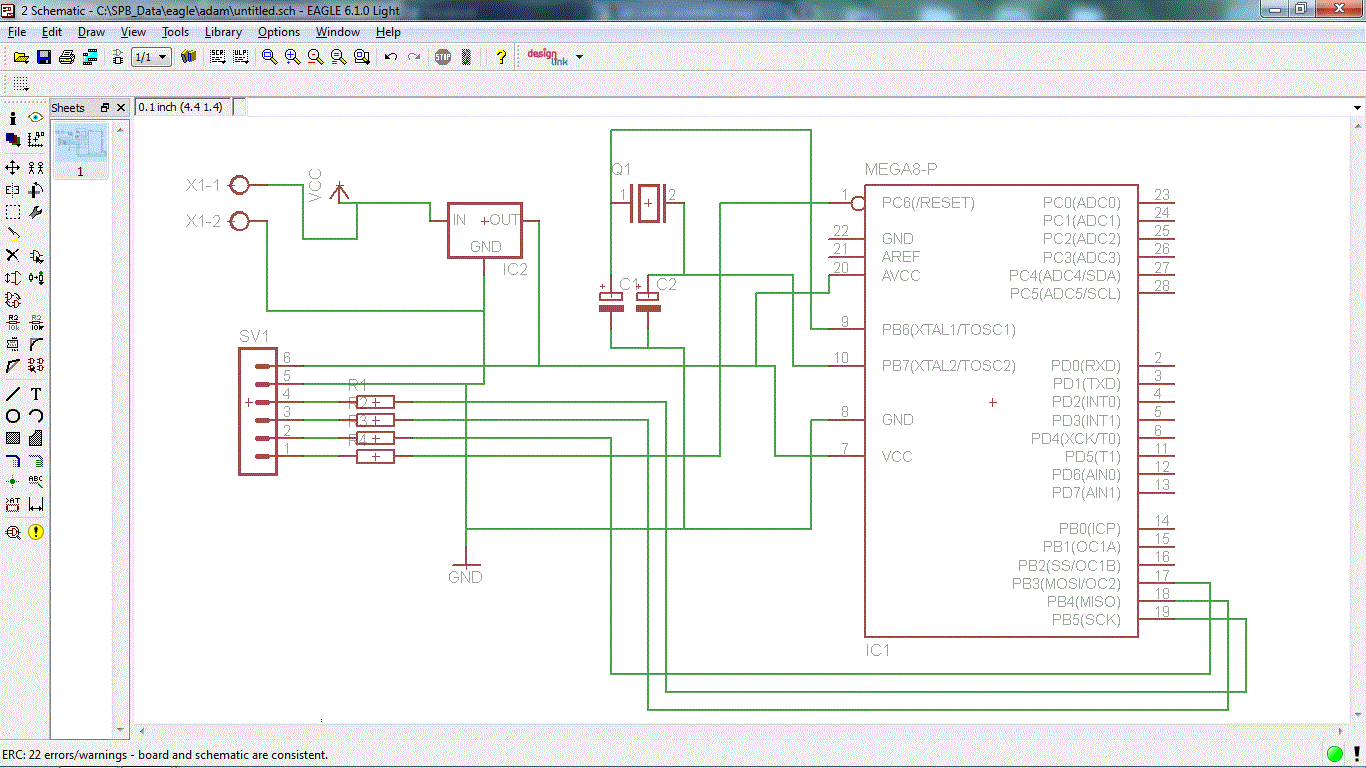Select the Smash tool
This screenshot has width=1366, height=768.
pyautogui.click(x=13, y=344)
